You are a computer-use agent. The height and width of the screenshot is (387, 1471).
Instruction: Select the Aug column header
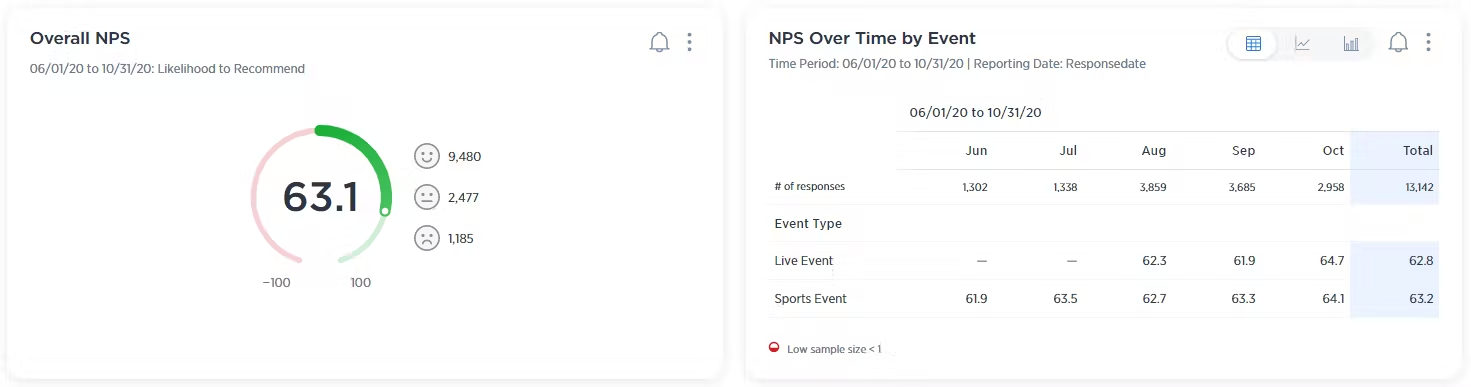point(1153,151)
